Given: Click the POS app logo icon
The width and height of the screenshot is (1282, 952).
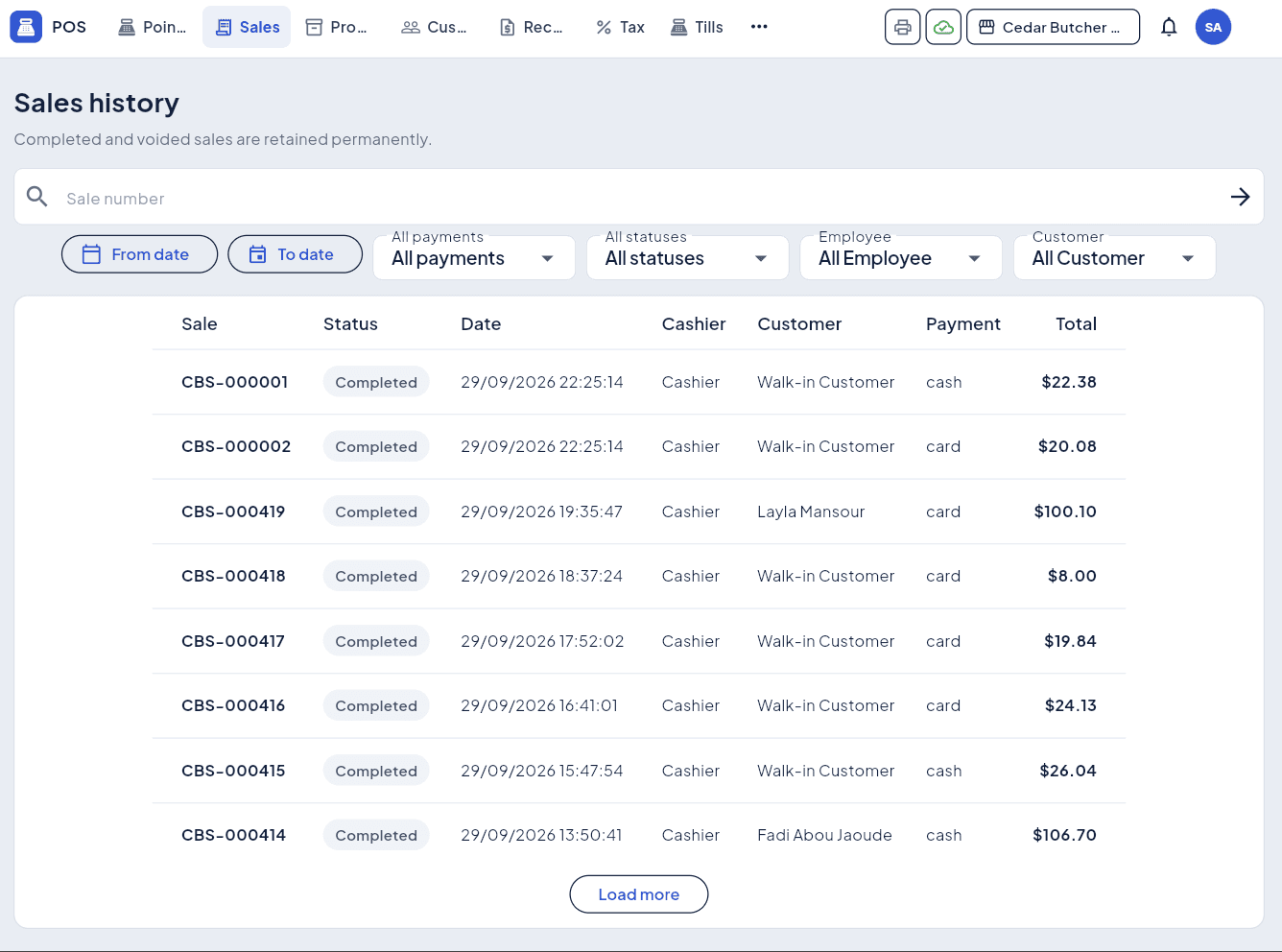Looking at the screenshot, I should click(x=26, y=27).
